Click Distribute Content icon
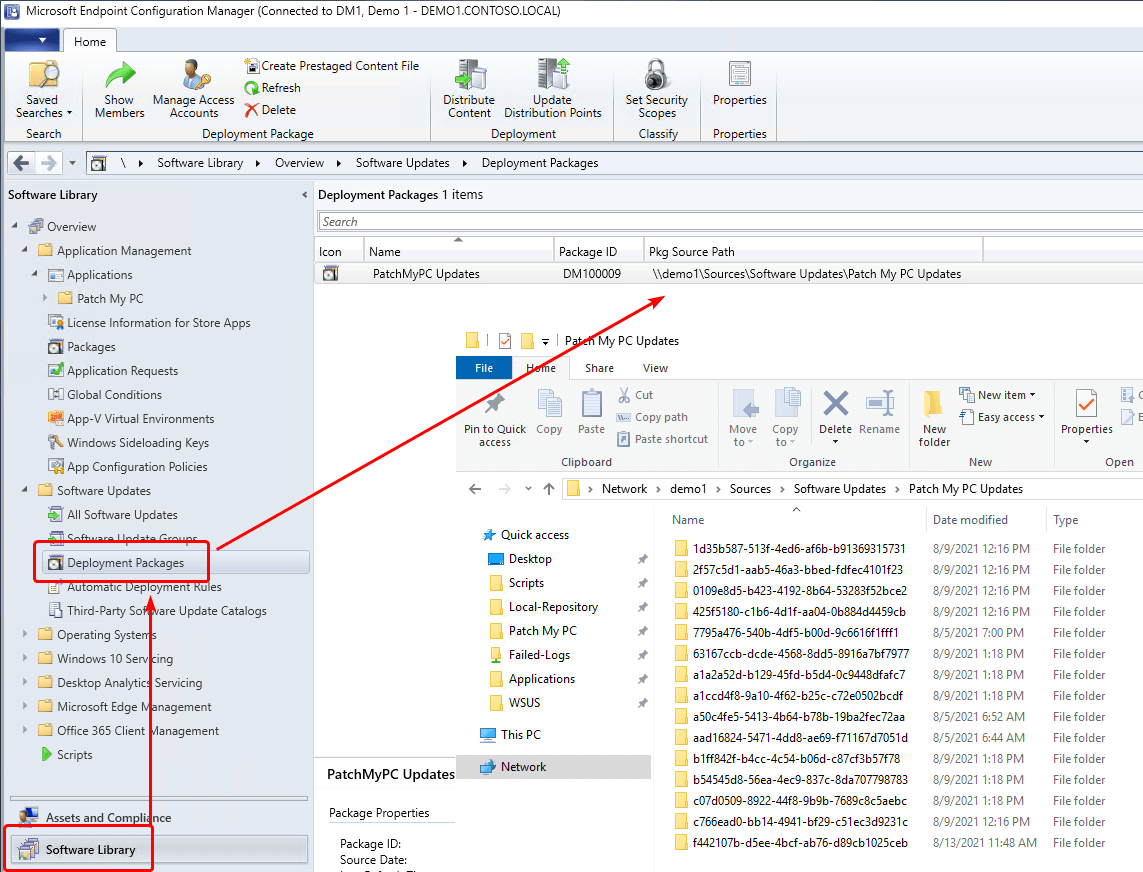Image resolution: width=1143 pixels, height=872 pixels. coord(469,89)
